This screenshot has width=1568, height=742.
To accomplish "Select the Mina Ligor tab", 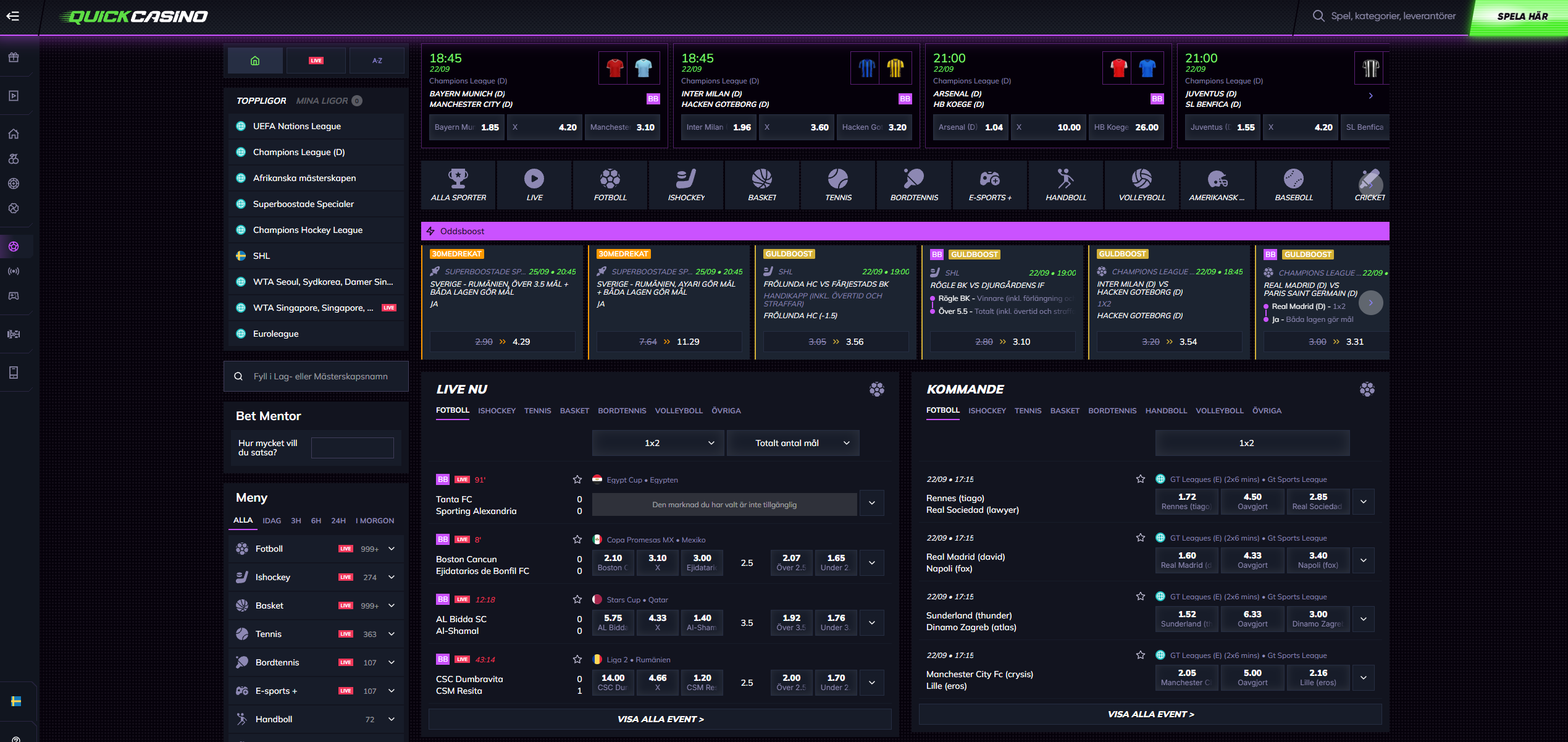I will 329,101.
